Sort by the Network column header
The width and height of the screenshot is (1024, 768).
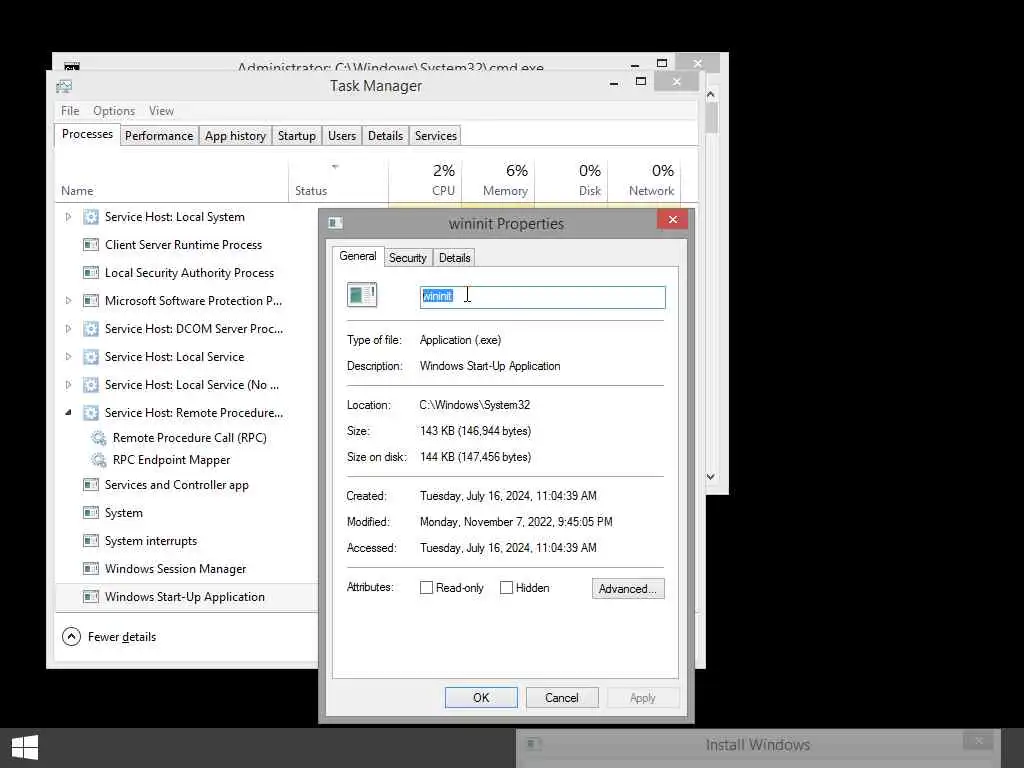point(645,180)
